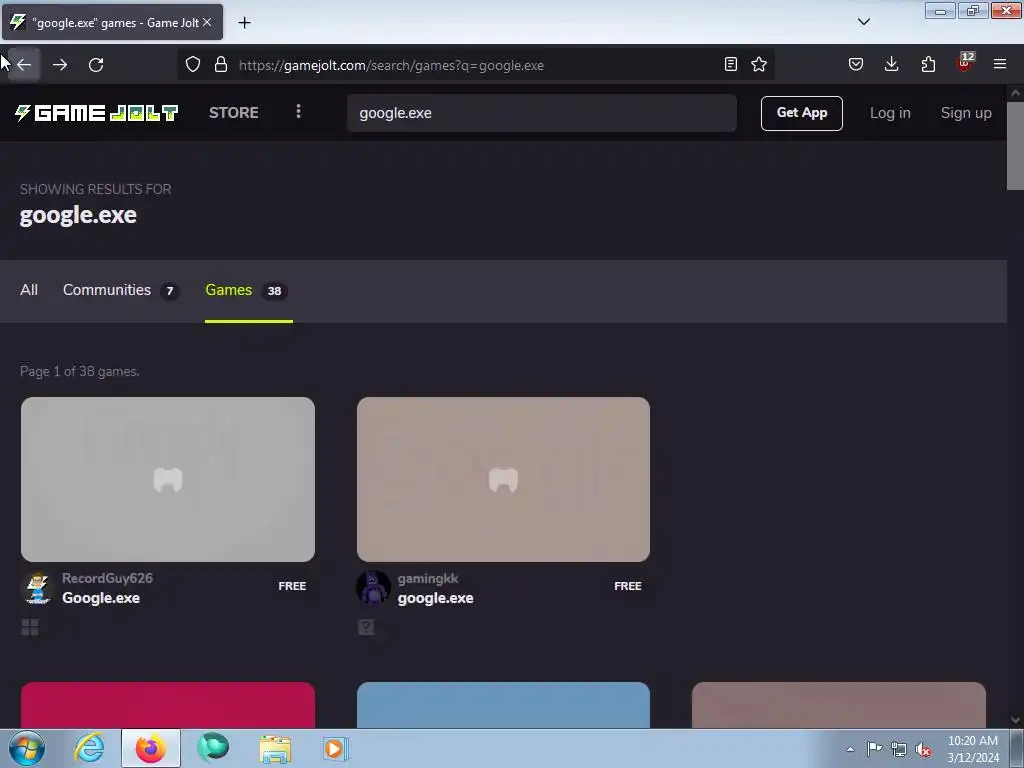Switch to the Communities tab
This screenshot has height=768, width=1024.
[121, 290]
